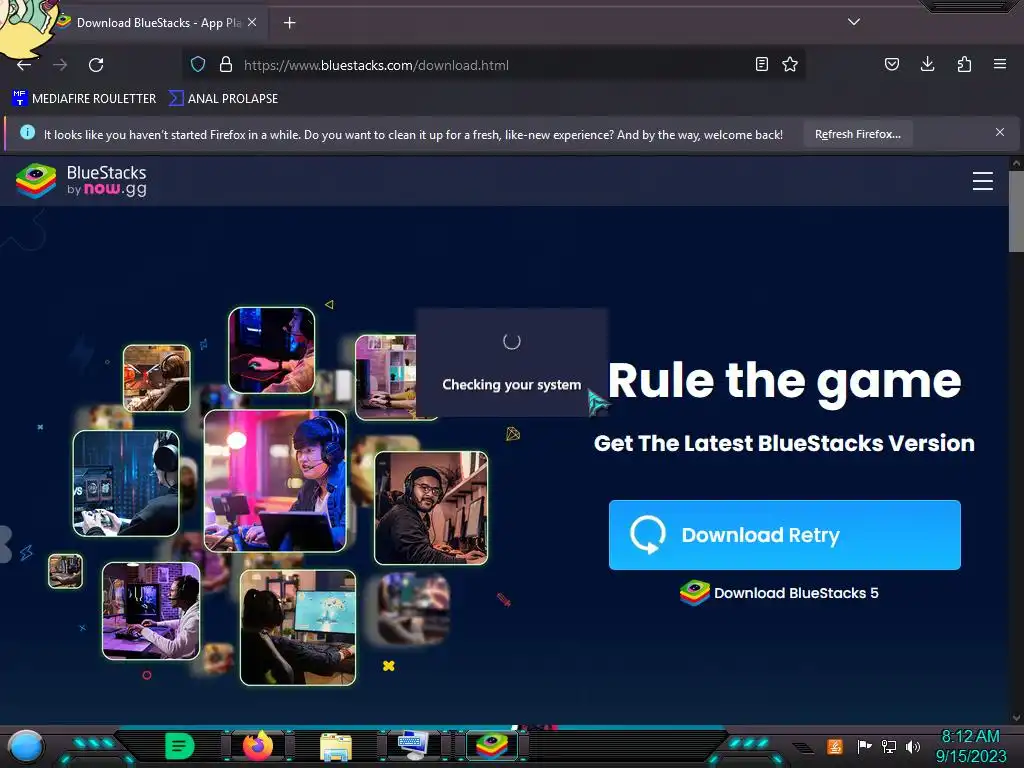Viewport: 1024px width, 768px height.
Task: Click the BlueStacks by now.gg logo
Action: point(81,181)
